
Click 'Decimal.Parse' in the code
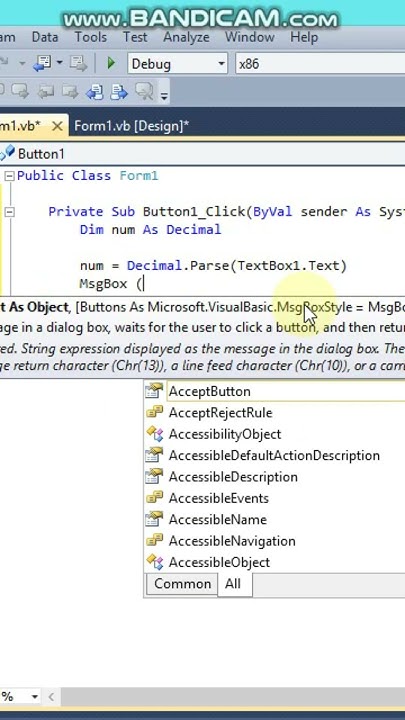(179, 266)
